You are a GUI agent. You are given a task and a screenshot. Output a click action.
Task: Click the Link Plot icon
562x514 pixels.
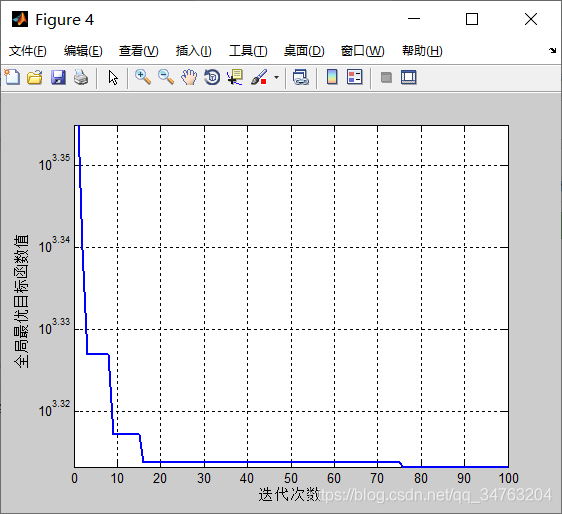click(x=301, y=77)
